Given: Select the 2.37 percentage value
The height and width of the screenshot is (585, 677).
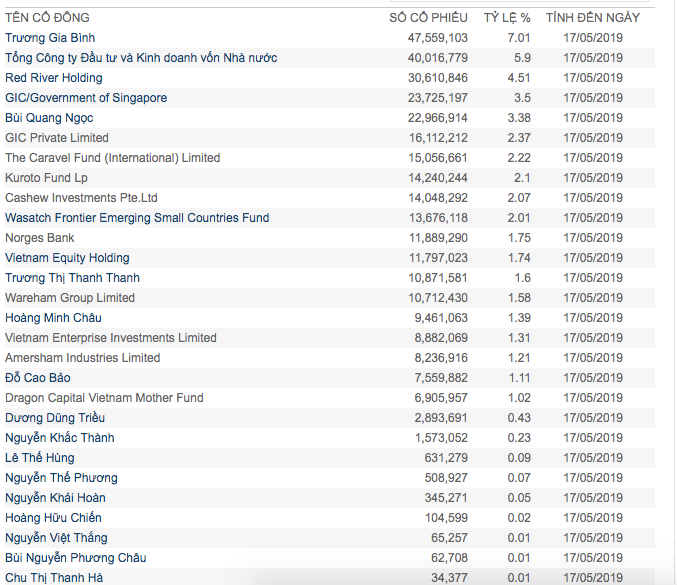Looking at the screenshot, I should point(519,138).
